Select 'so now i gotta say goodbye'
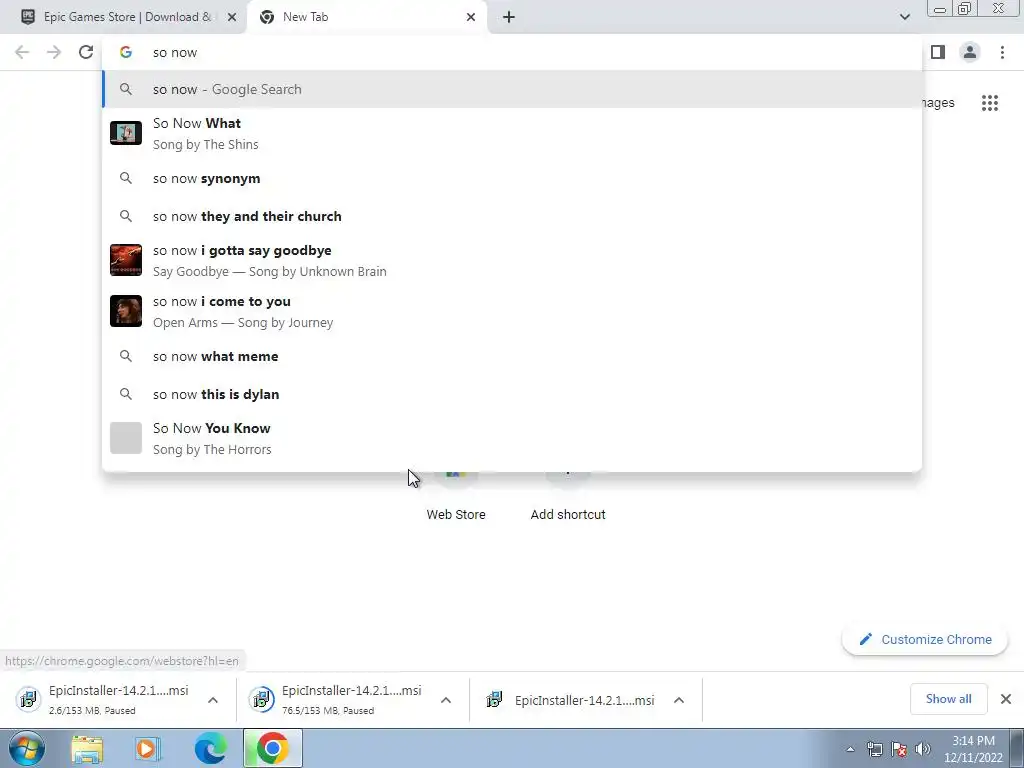Screen dimensions: 1024x768 click(x=512, y=261)
